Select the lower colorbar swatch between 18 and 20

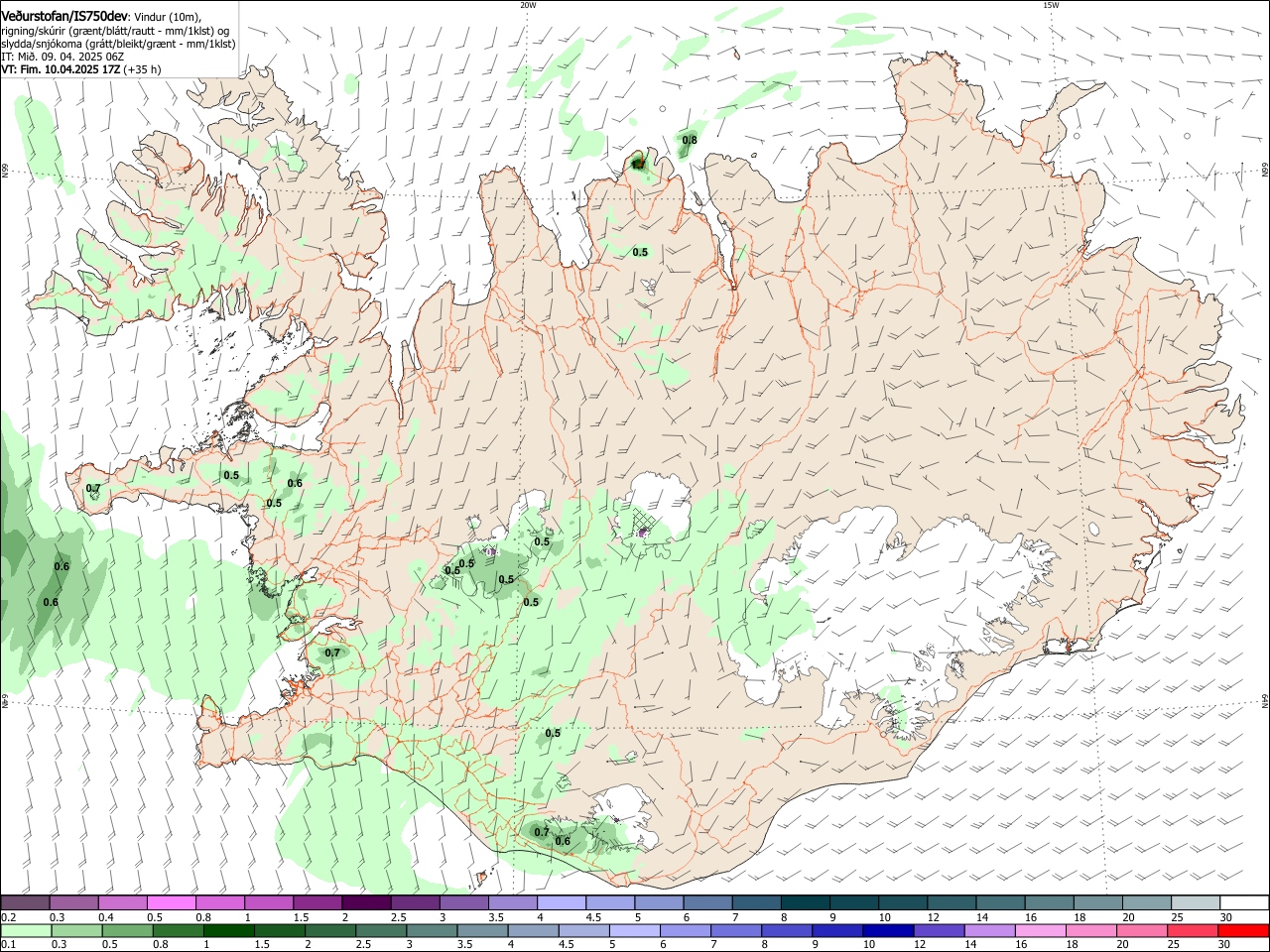point(1090,930)
